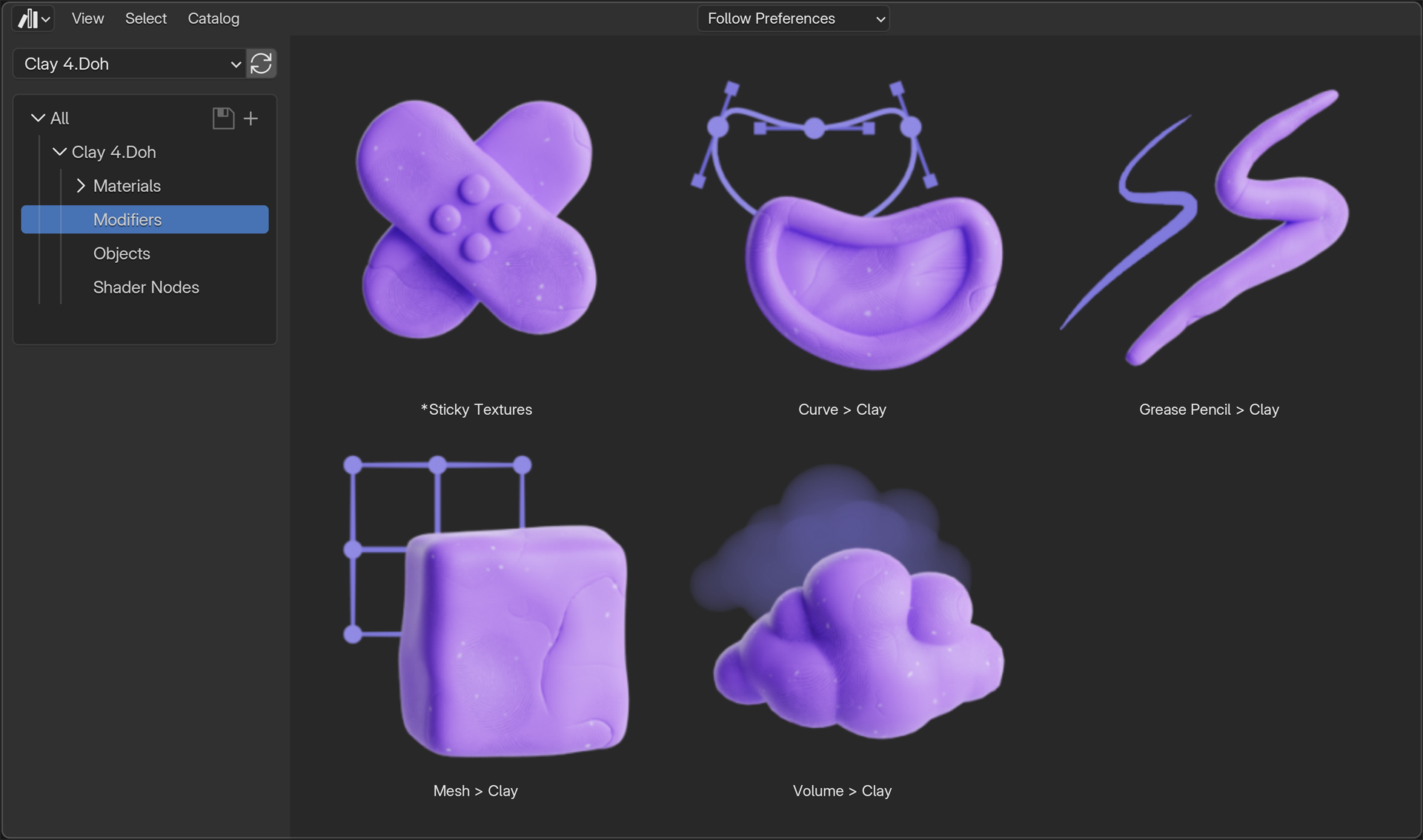Open the Catalog menu
The image size is (1423, 840).
click(x=213, y=18)
